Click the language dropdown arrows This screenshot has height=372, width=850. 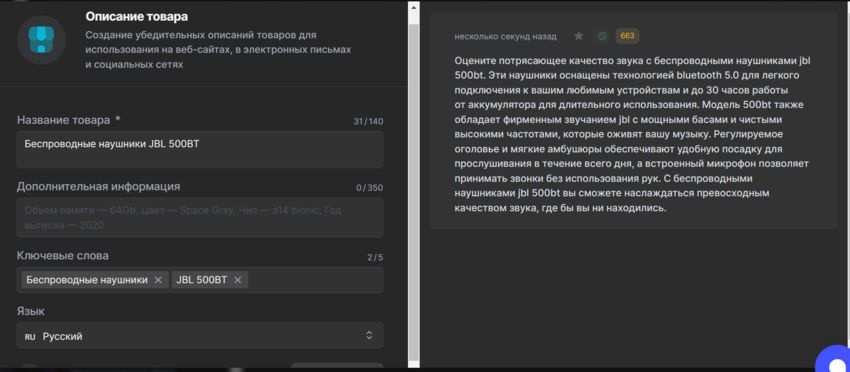click(369, 335)
